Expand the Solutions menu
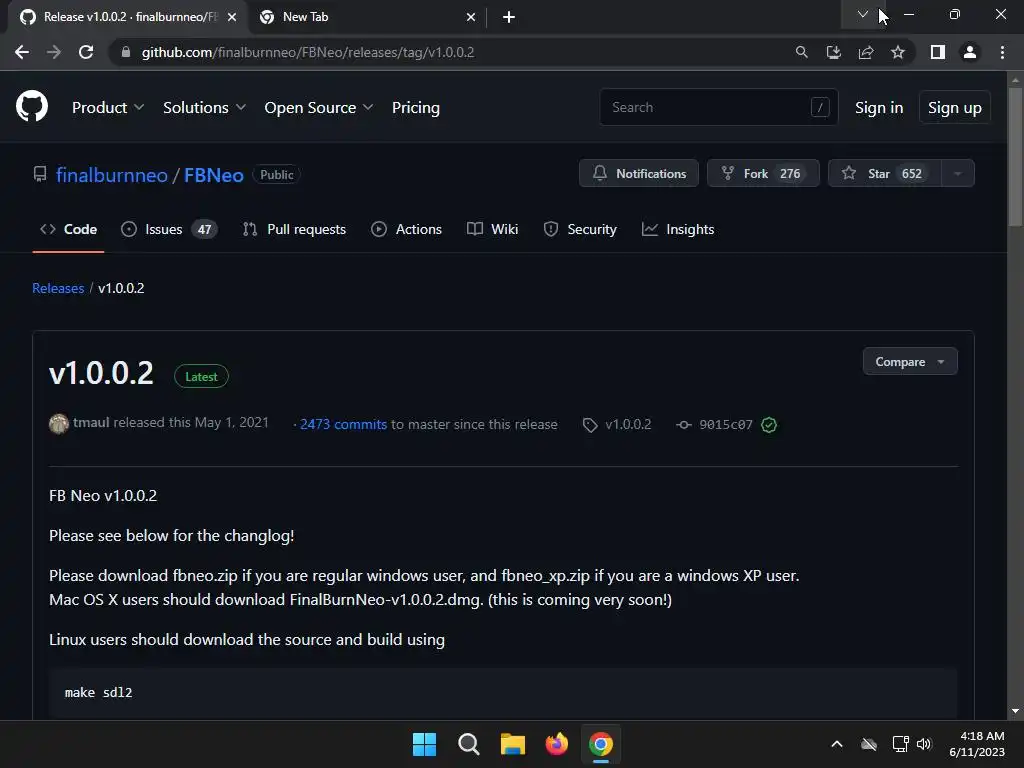This screenshot has height=768, width=1024. [x=204, y=107]
